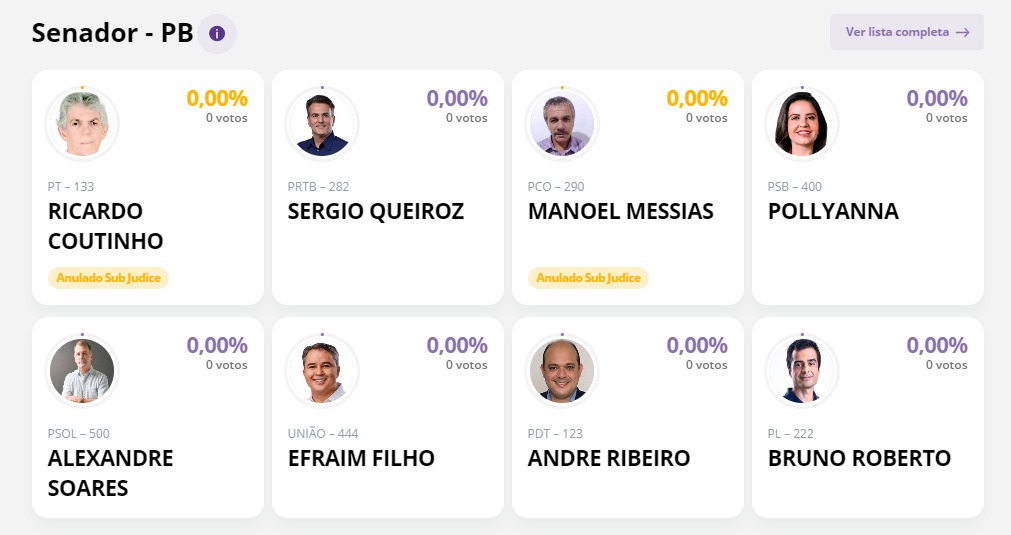
Task: Click the info icon beside Senador - PB
Action: 217,34
